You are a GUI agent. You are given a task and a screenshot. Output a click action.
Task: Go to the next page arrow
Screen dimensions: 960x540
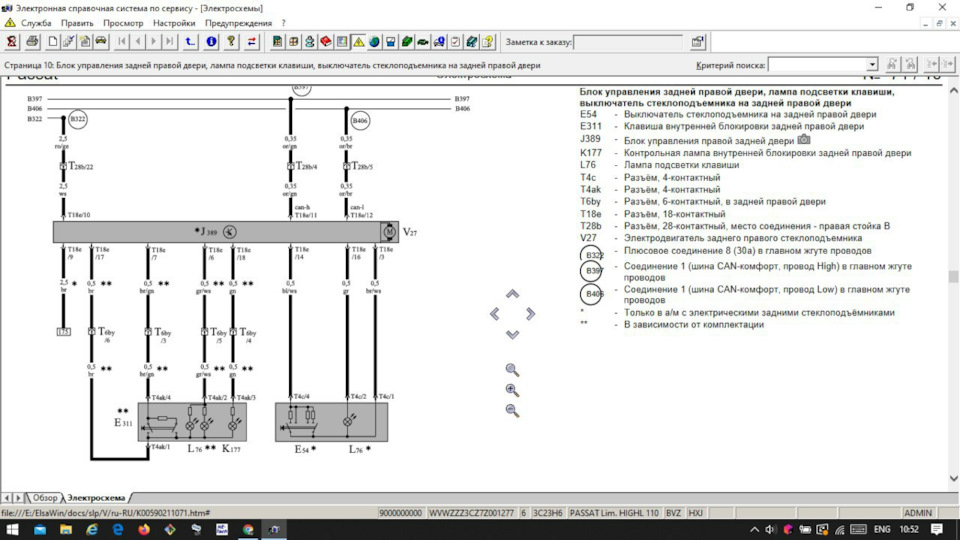click(x=154, y=42)
